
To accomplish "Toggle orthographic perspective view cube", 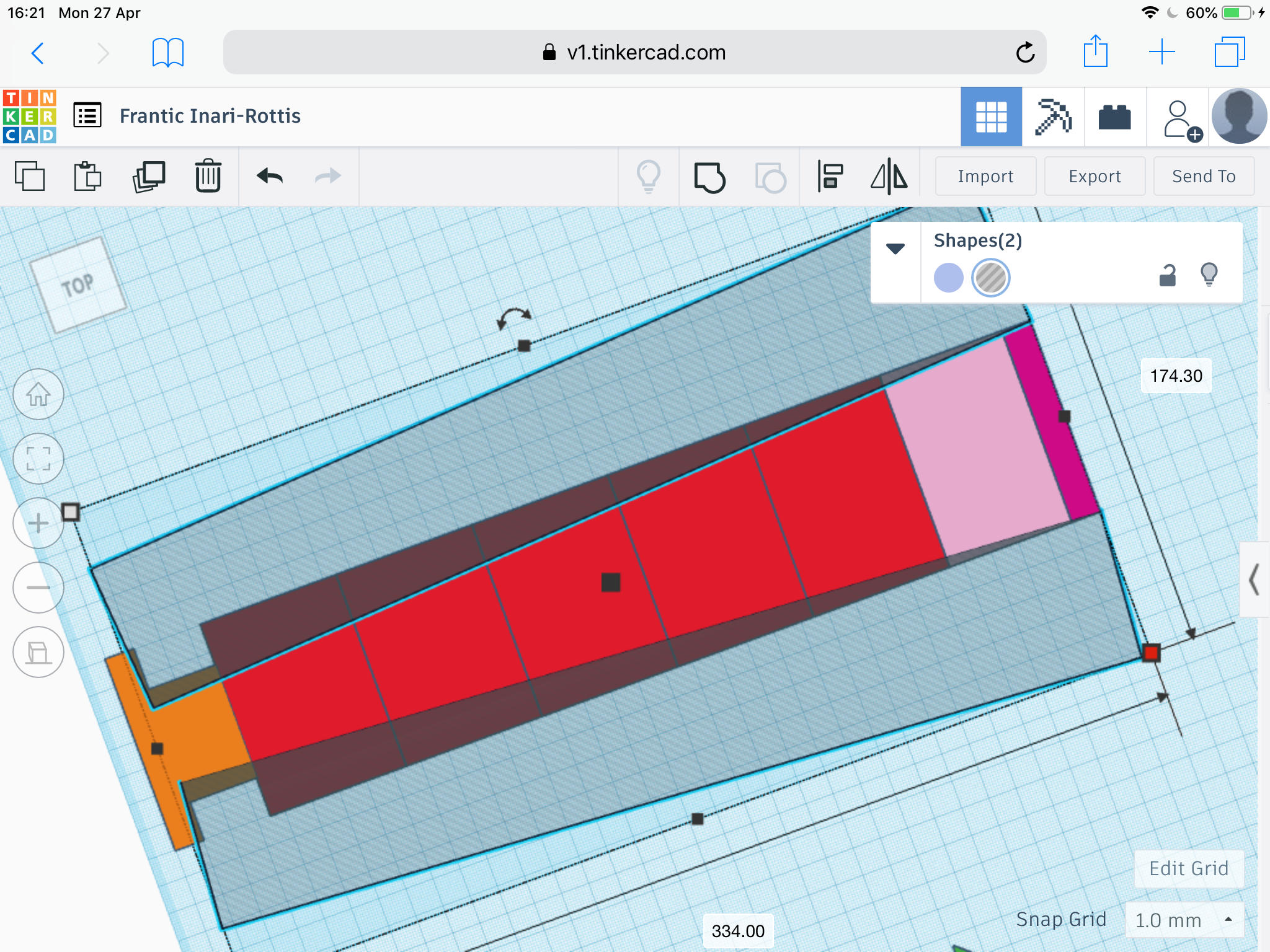I will click(x=38, y=652).
